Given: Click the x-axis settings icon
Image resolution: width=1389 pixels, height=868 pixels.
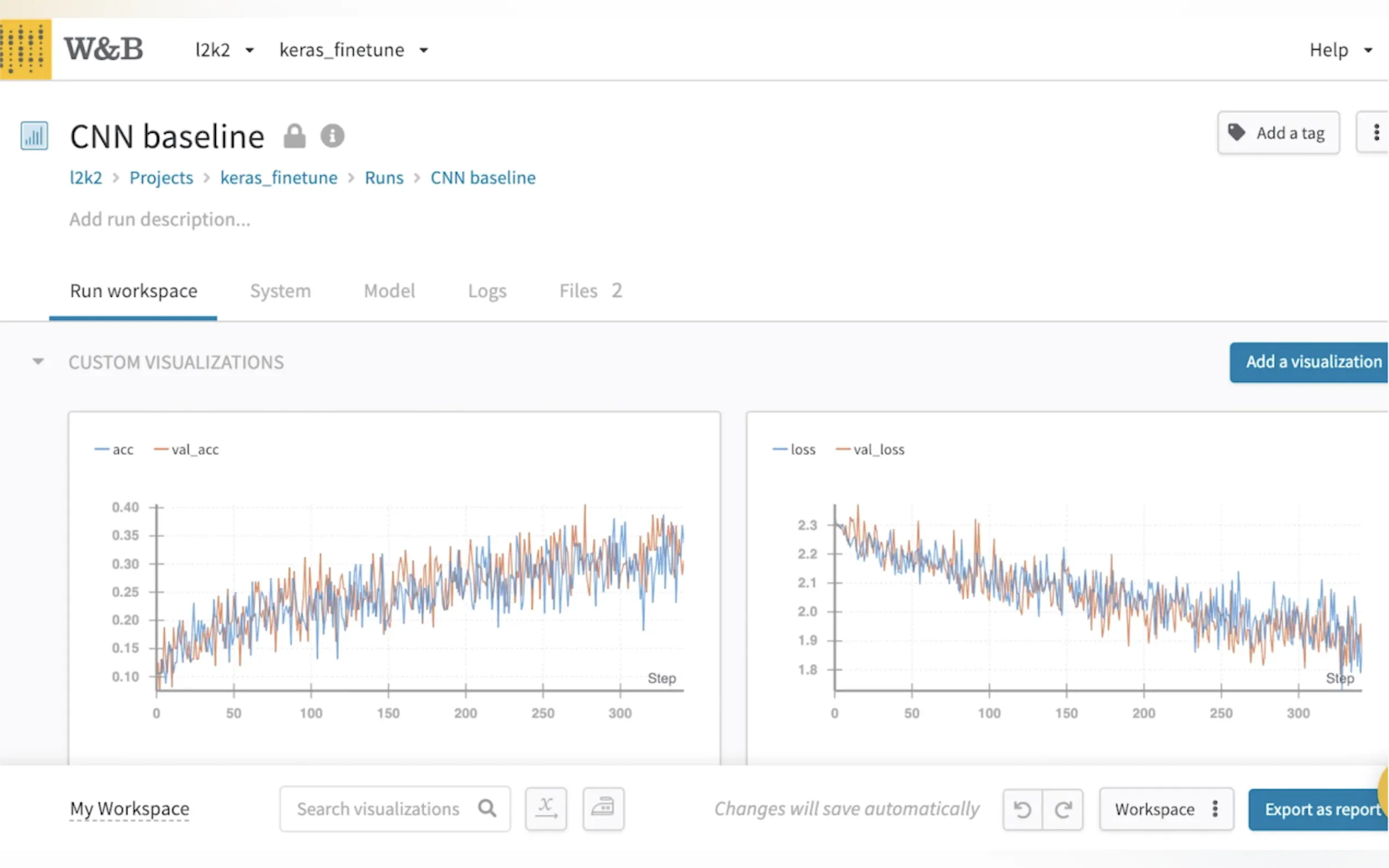Looking at the screenshot, I should coord(546,808).
